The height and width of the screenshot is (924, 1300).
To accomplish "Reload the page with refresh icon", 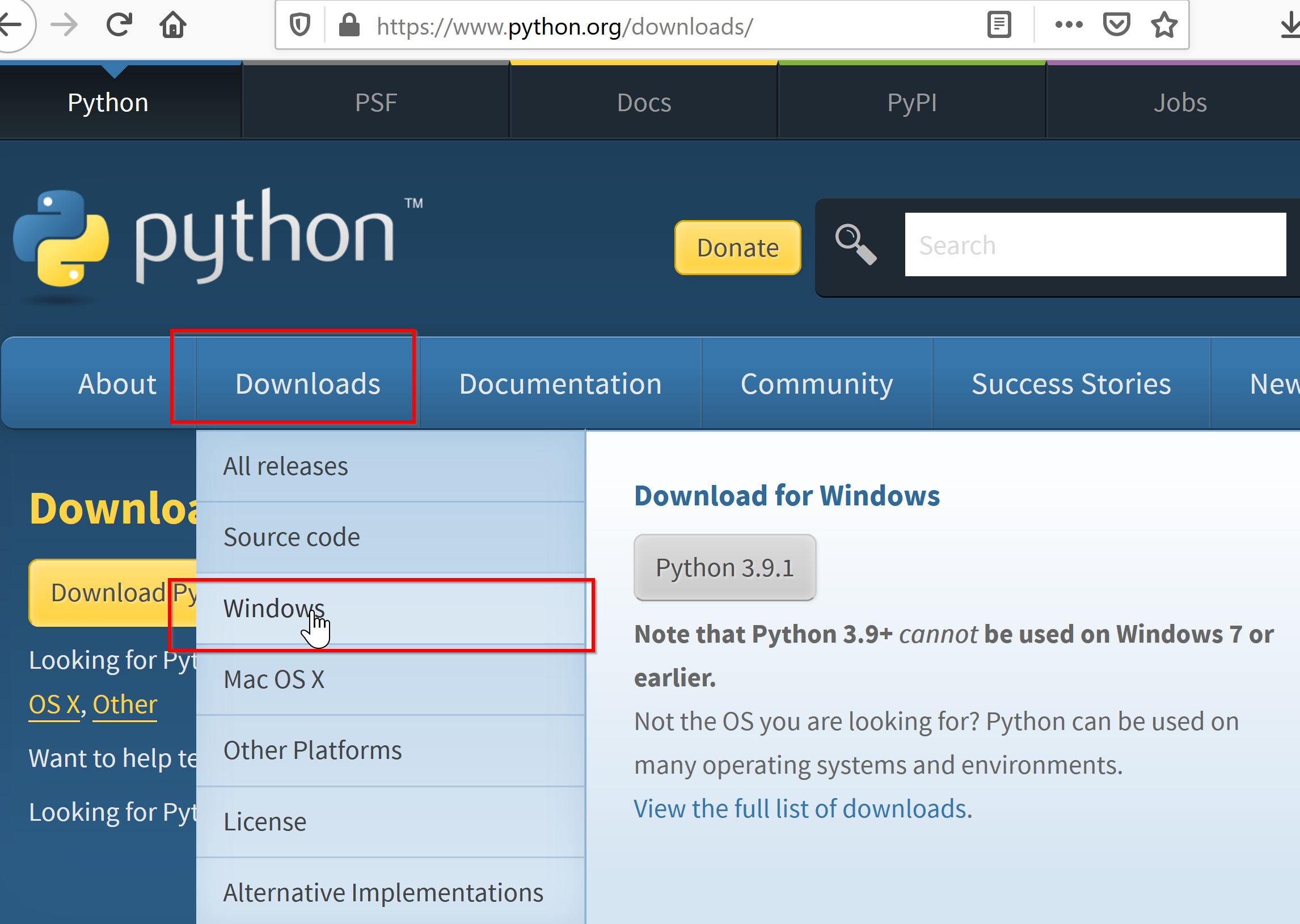I will click(x=119, y=24).
